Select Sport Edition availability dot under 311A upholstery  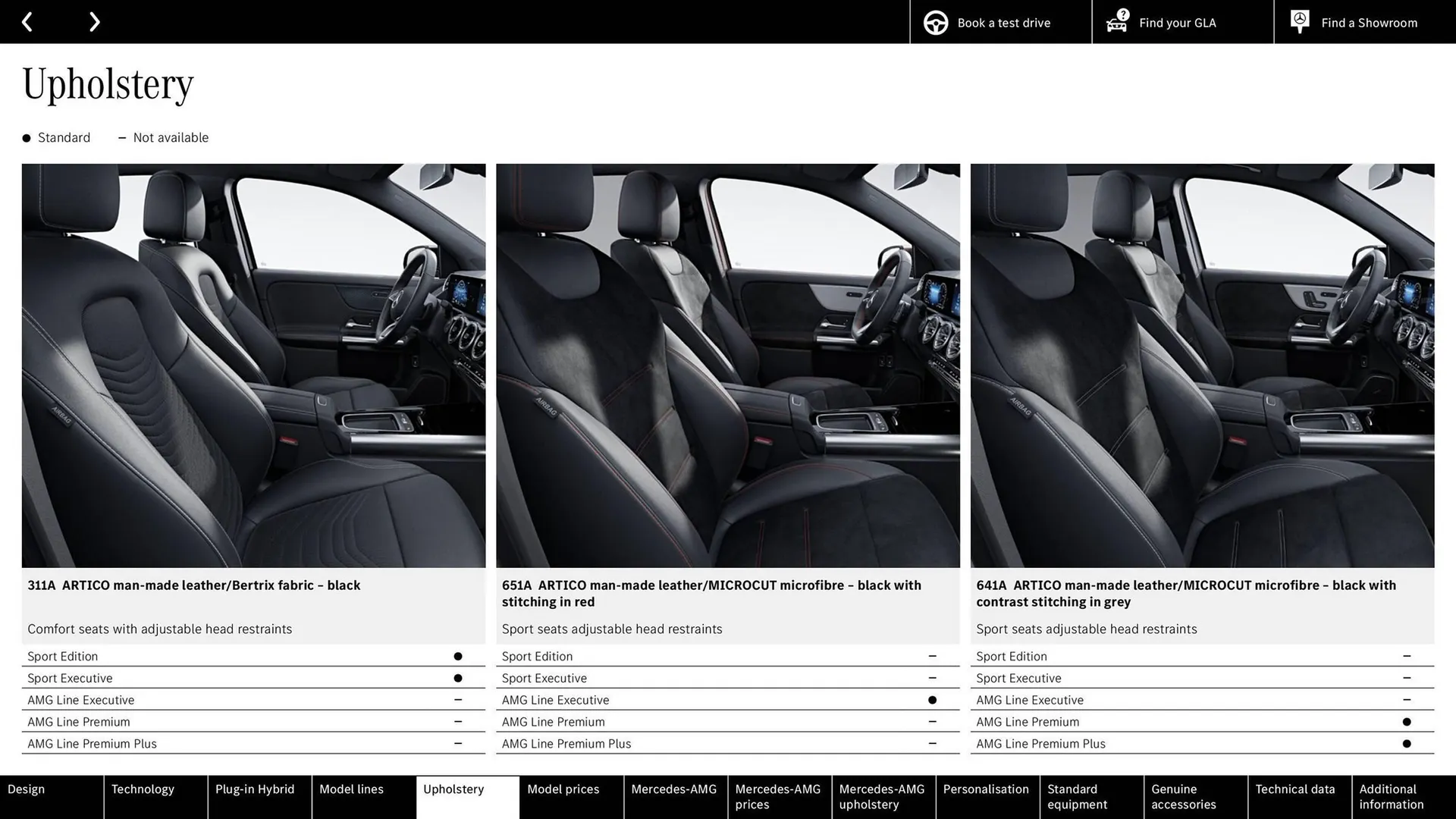(457, 654)
